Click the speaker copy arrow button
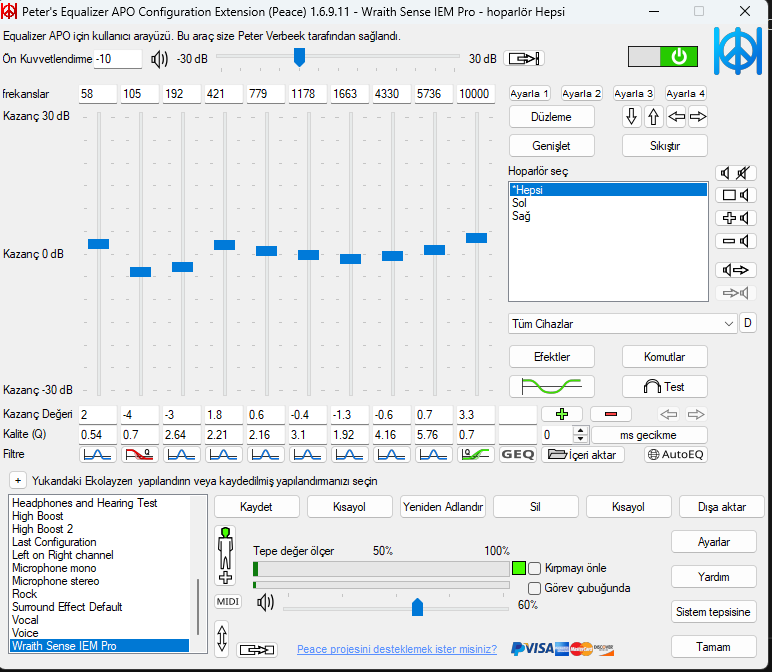772x672 pixels. point(736,270)
